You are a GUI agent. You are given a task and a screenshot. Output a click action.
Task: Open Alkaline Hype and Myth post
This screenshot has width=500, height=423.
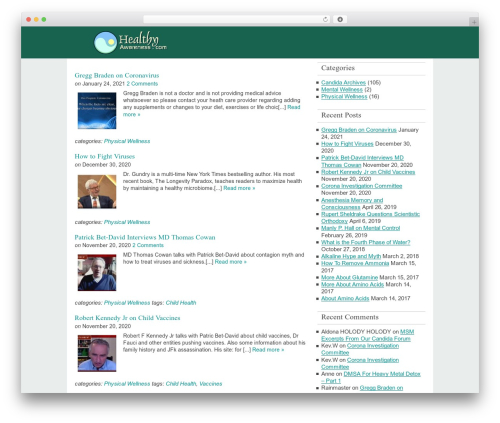tap(351, 256)
